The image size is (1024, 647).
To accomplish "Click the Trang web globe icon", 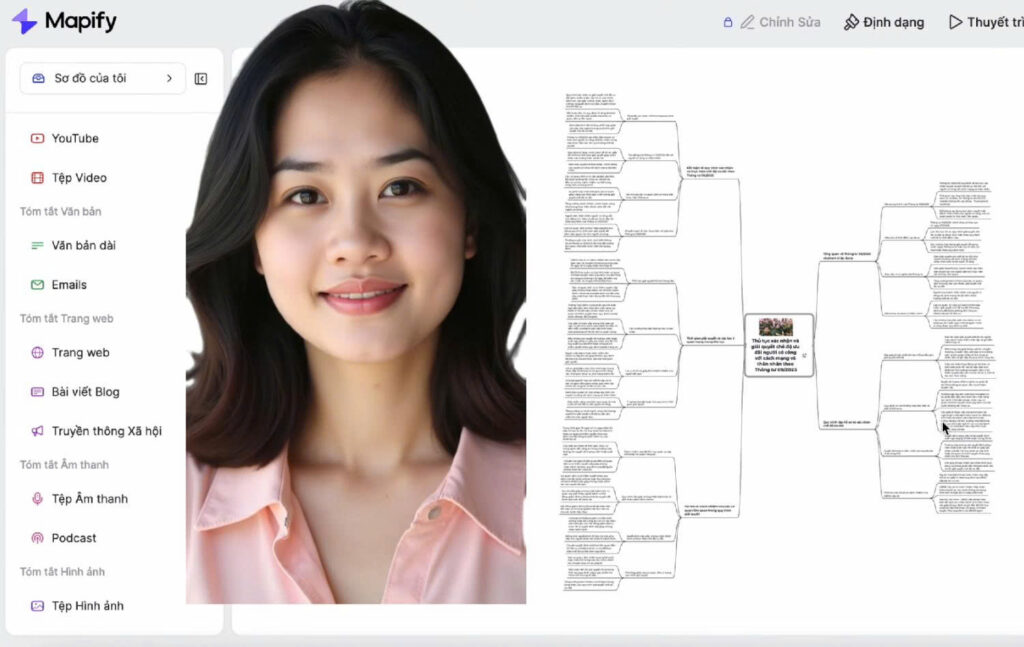I will pyautogui.click(x=37, y=353).
